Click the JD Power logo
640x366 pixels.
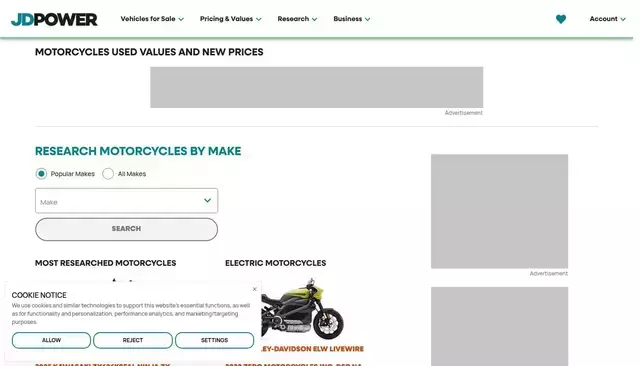54,19
